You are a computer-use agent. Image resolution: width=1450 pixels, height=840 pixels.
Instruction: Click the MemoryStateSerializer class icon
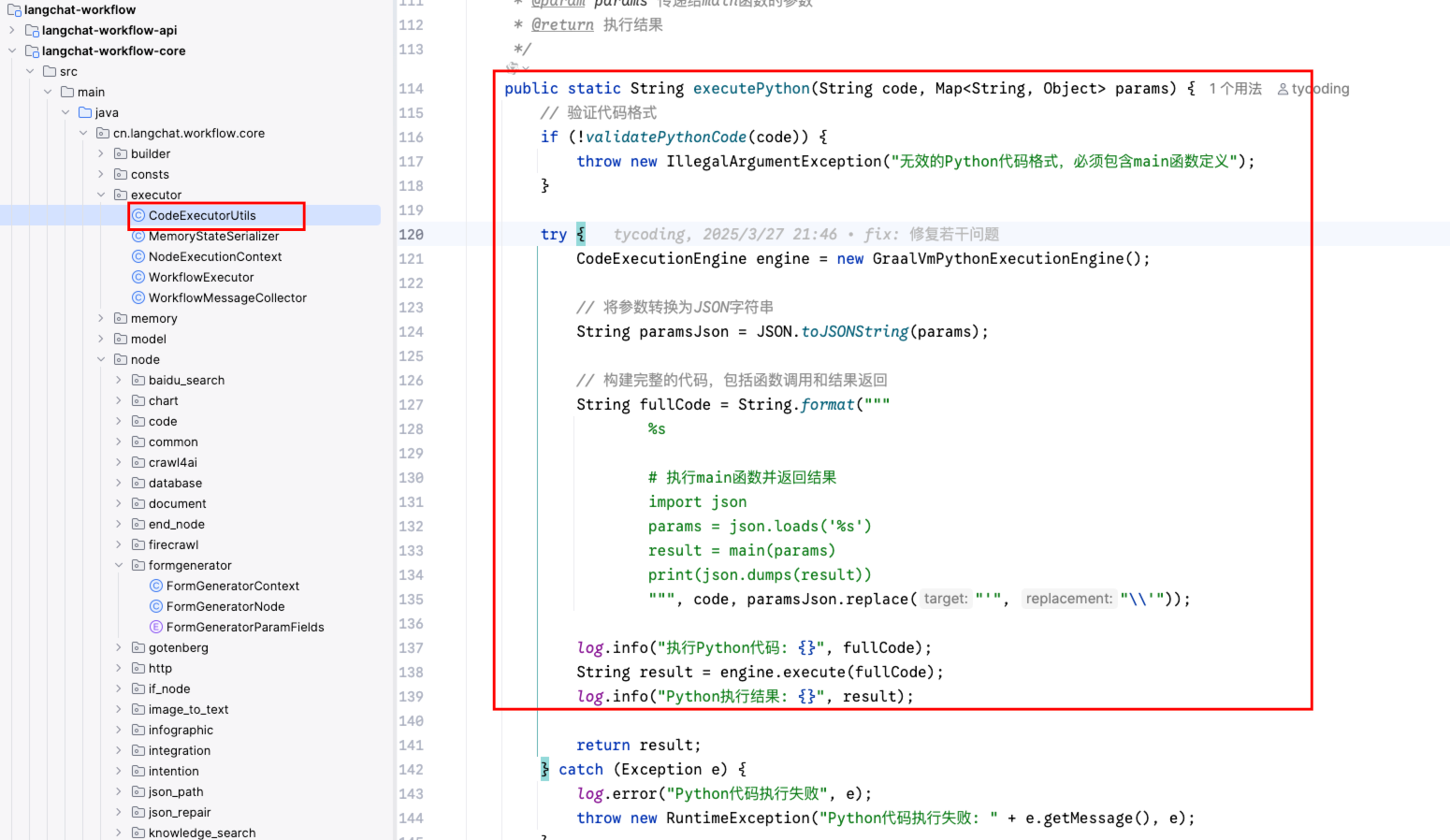point(138,236)
